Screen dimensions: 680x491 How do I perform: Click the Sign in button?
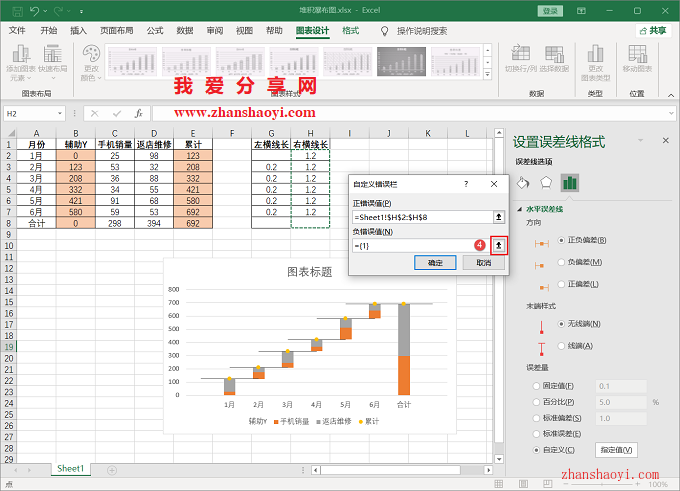pos(550,11)
